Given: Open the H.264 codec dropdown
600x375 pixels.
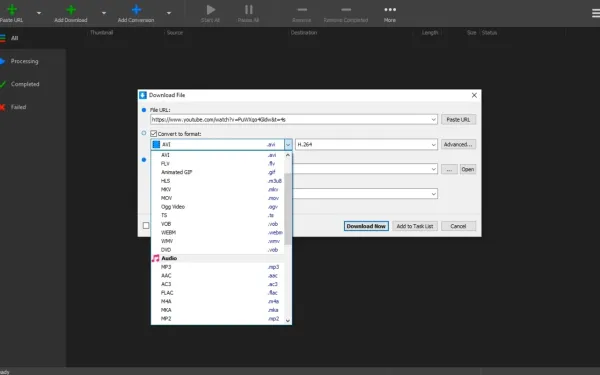Looking at the screenshot, I should coord(366,144).
